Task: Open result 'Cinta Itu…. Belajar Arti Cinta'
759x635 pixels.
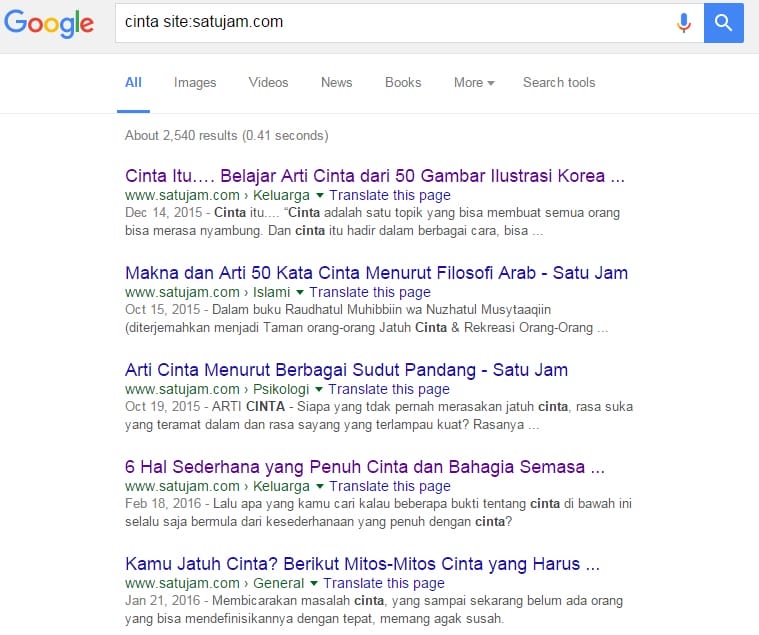Action: tap(375, 176)
